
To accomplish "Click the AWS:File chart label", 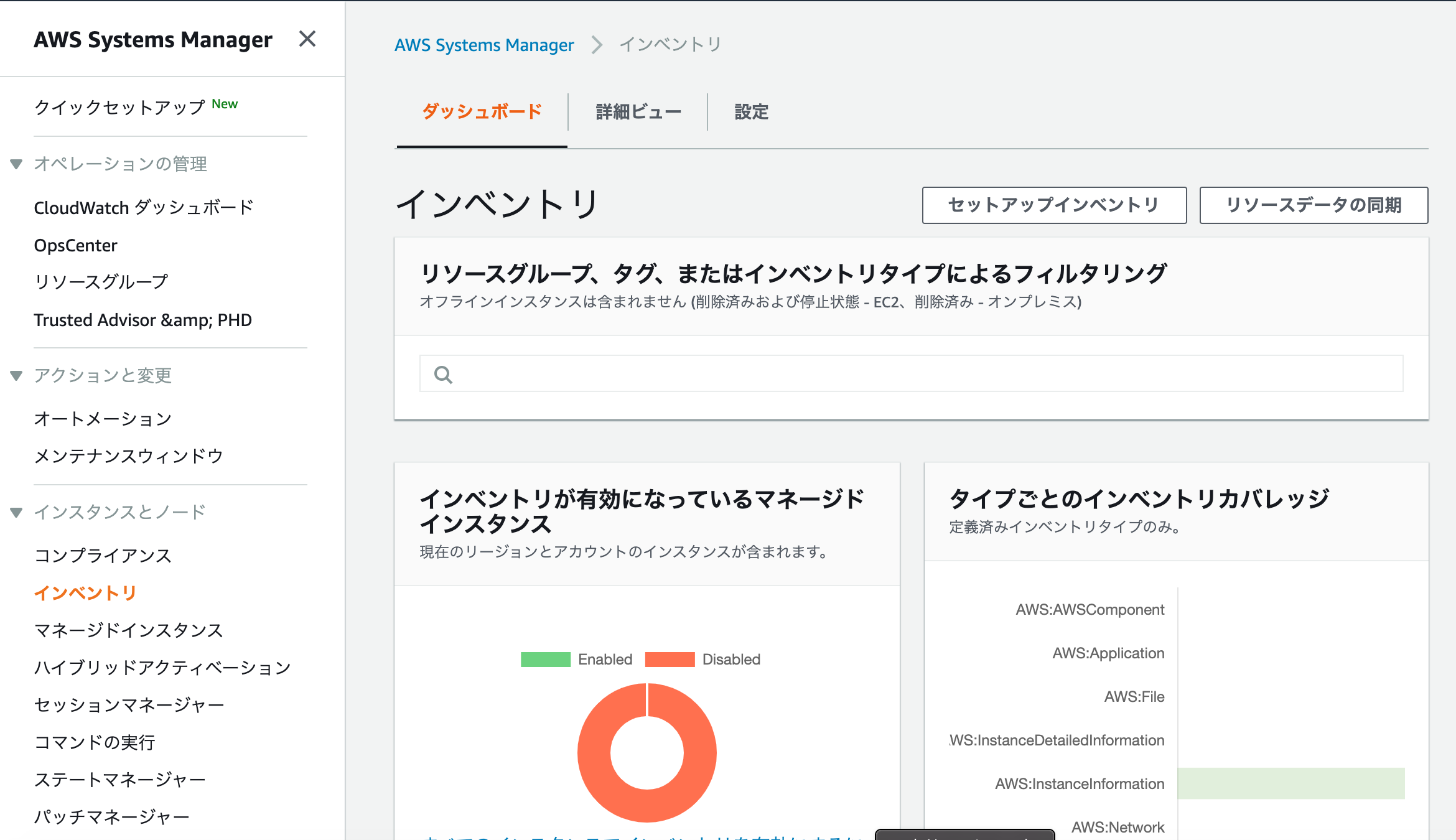I will pyautogui.click(x=1134, y=697).
